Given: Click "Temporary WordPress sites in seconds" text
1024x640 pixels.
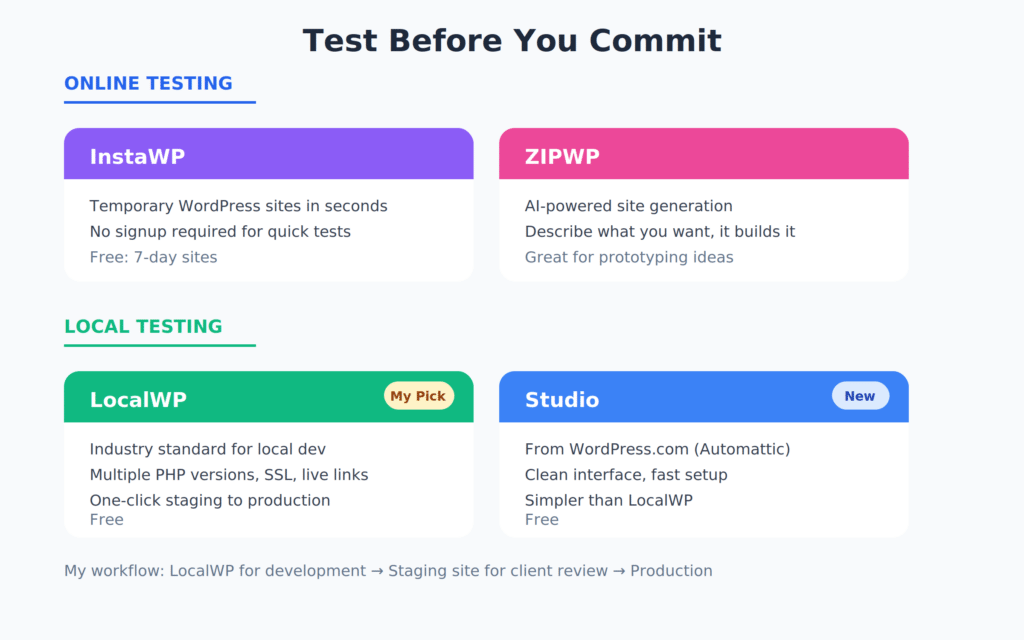Looking at the screenshot, I should pyautogui.click(x=238, y=206).
